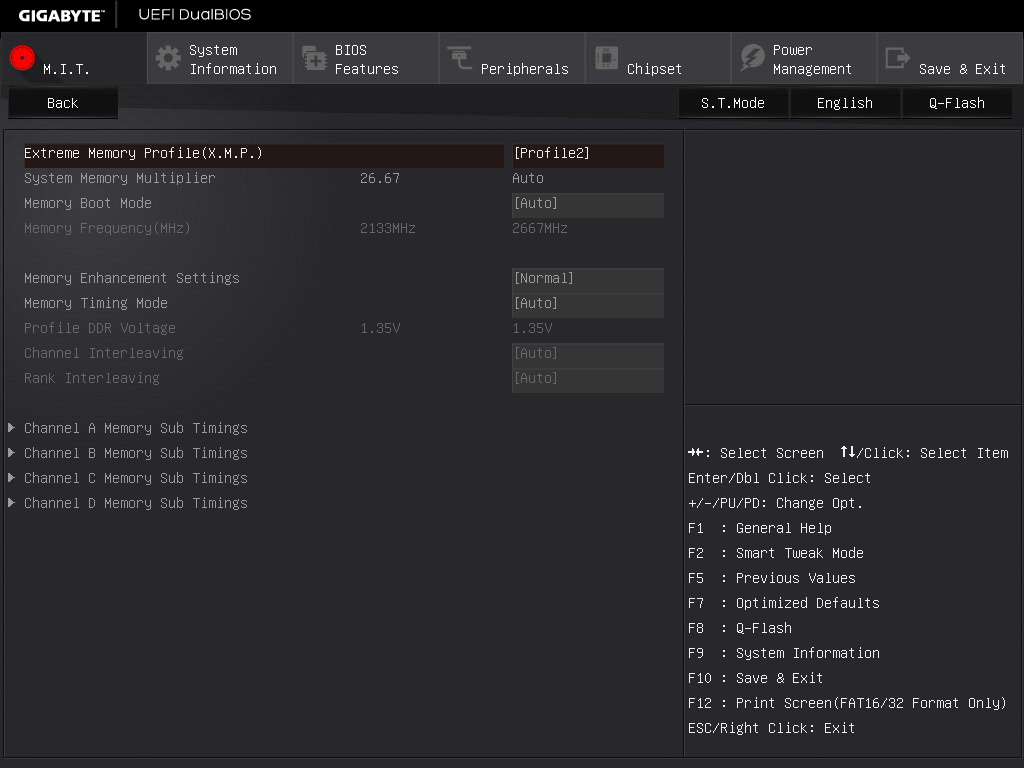Image resolution: width=1024 pixels, height=768 pixels.
Task: Click the red M.I.T. tab icon
Action: 22,58
